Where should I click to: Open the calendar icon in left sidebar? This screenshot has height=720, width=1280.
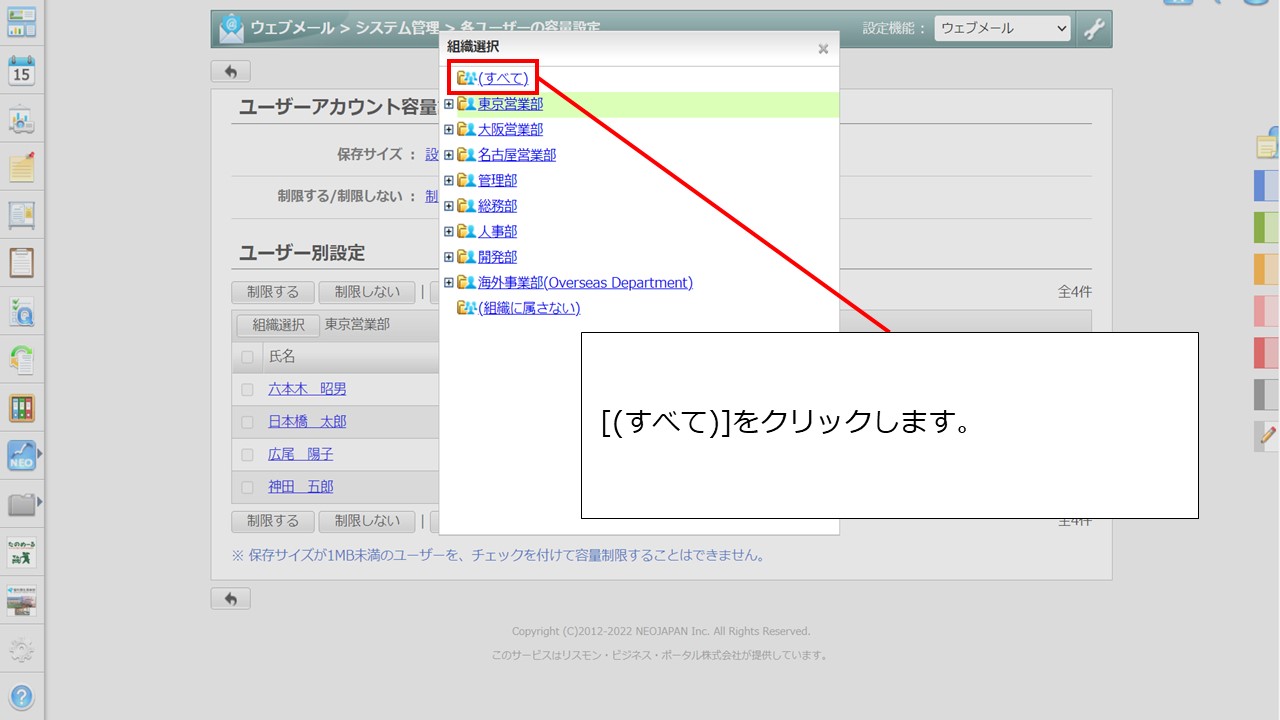point(21,70)
